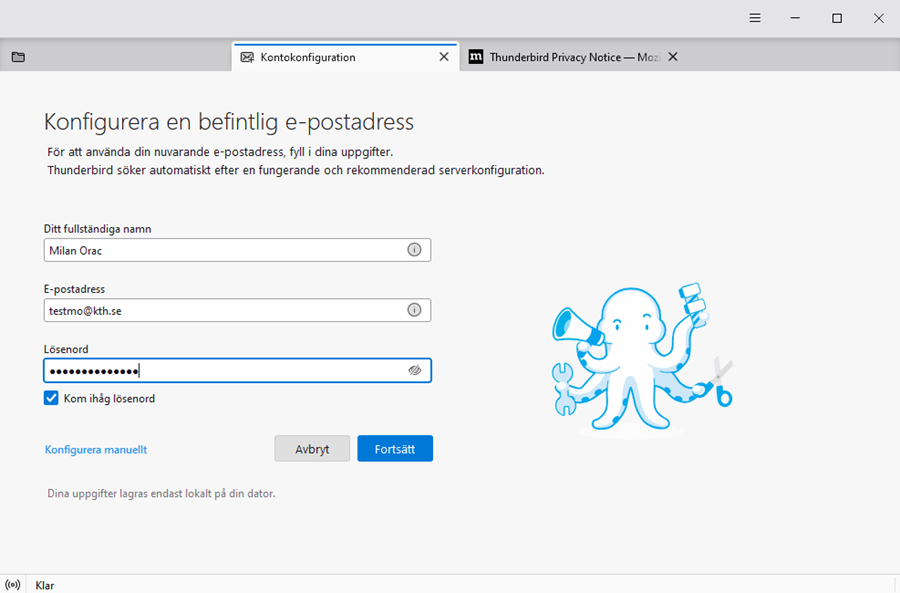Image resolution: width=900 pixels, height=593 pixels.
Task: Click the Mozilla icon on Privacy Notice tab
Action: point(477,57)
